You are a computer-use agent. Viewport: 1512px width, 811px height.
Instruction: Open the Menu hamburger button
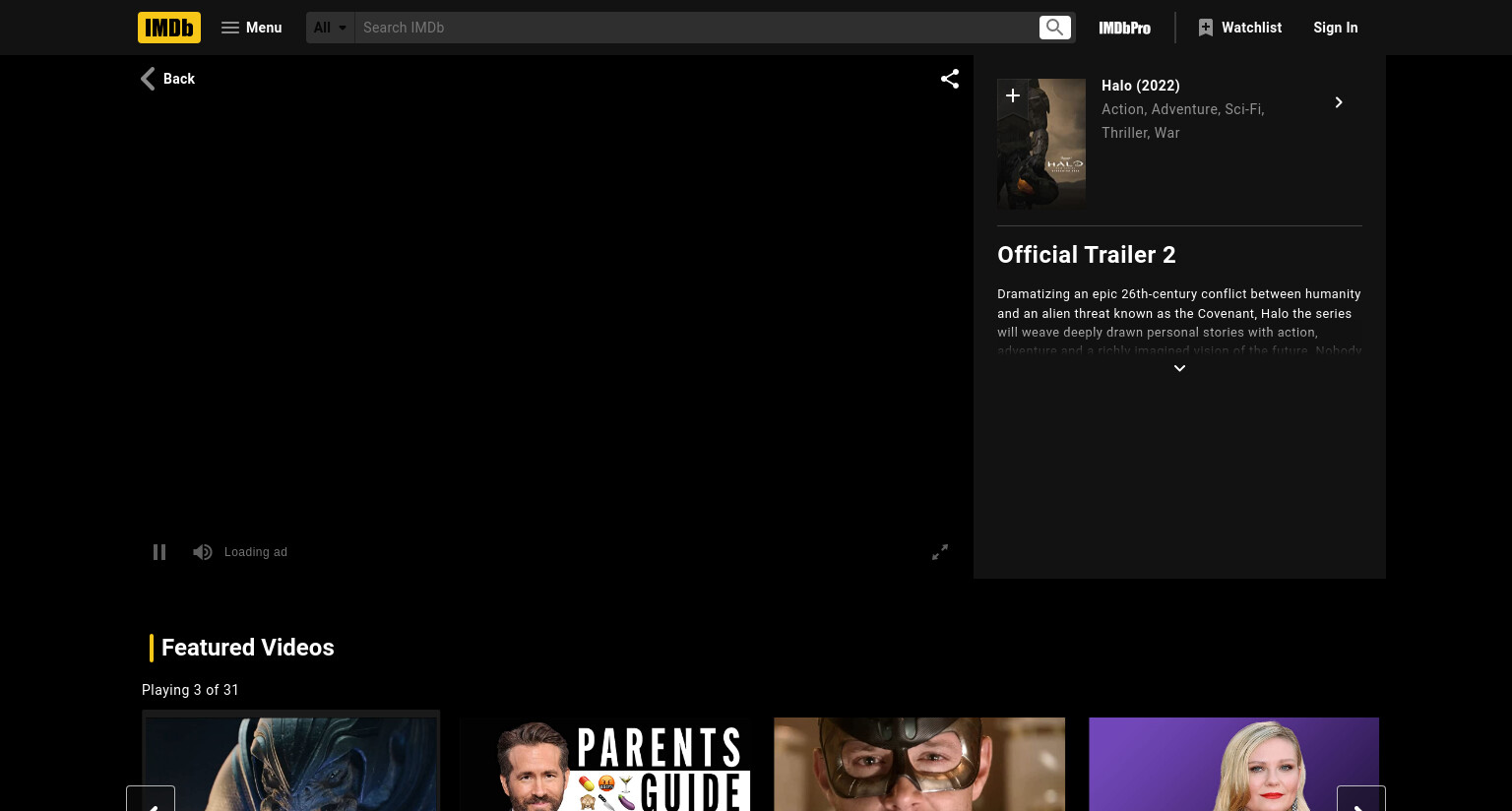(252, 28)
